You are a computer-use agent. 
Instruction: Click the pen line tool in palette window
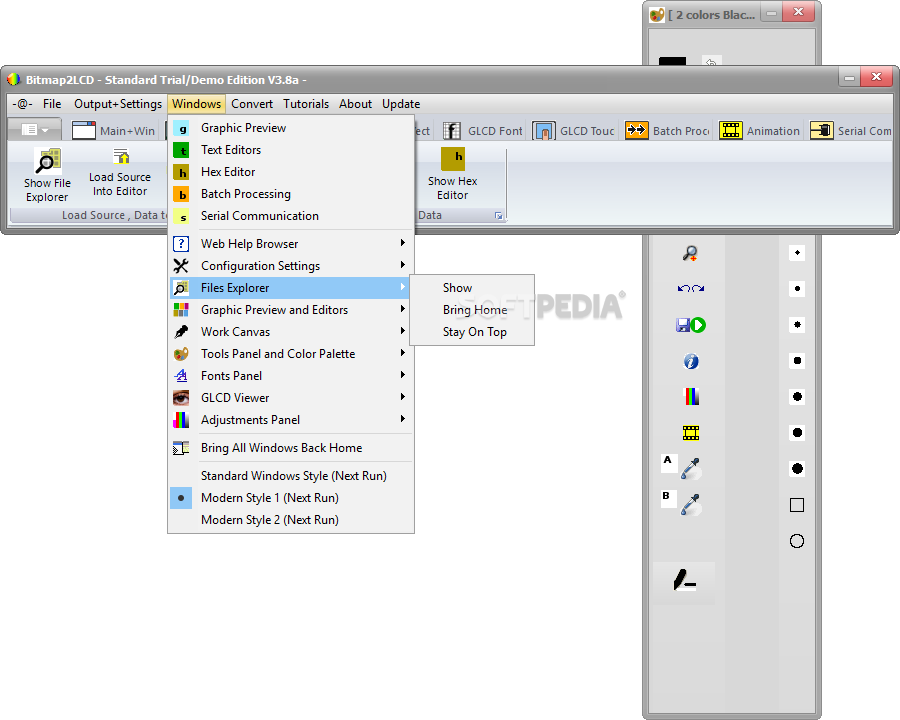(x=684, y=580)
